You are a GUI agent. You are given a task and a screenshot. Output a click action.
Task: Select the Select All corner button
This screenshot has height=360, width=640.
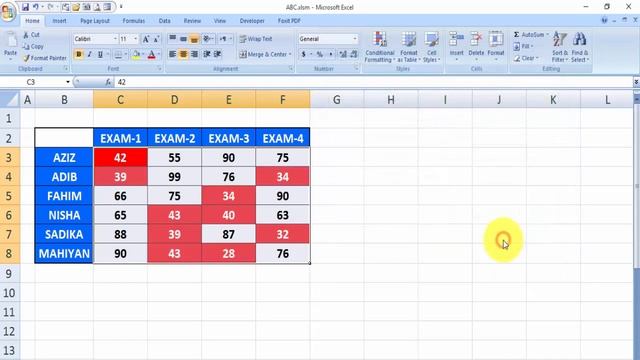[10, 100]
